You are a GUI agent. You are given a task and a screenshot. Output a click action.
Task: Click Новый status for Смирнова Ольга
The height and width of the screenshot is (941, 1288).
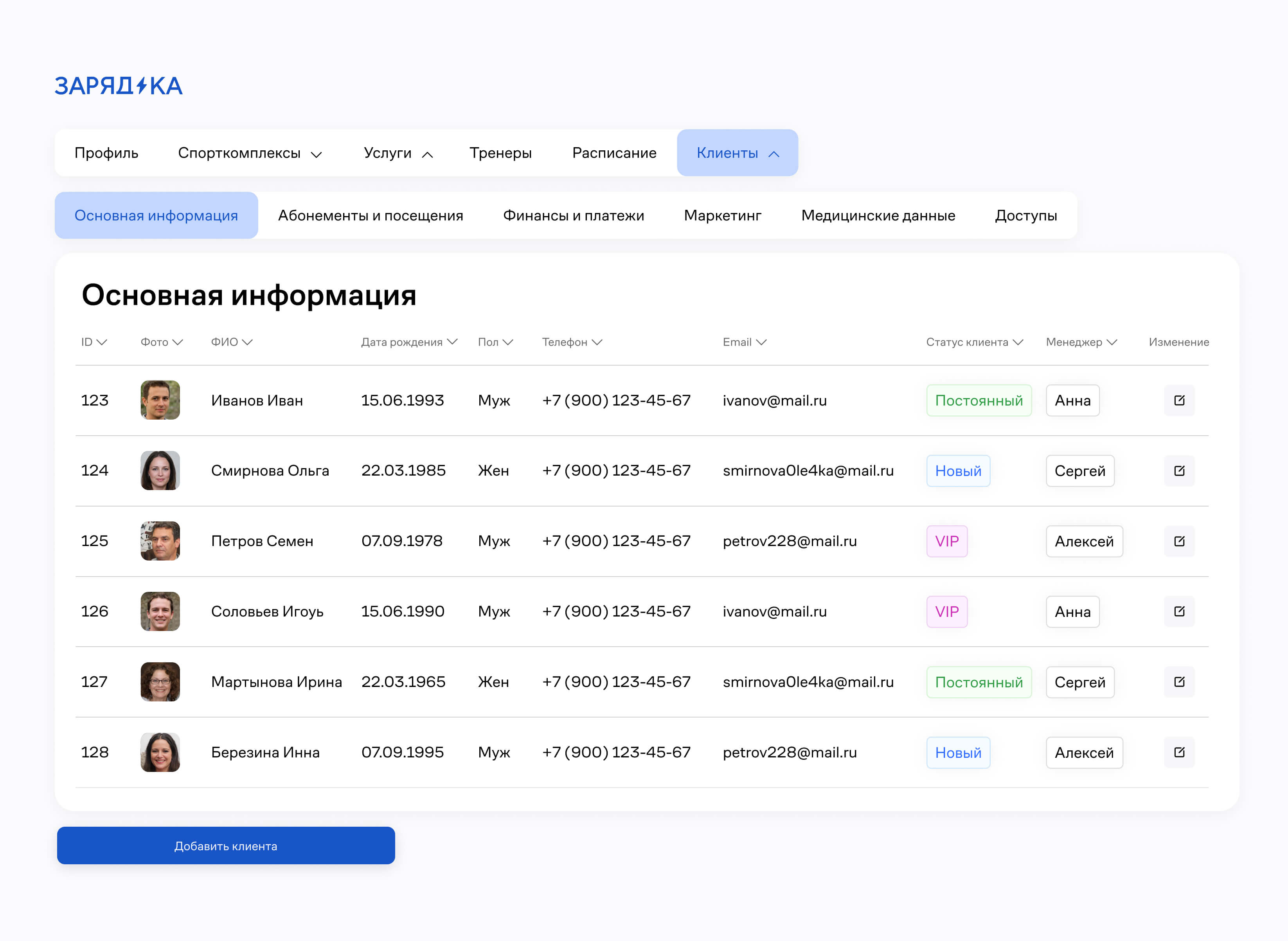[x=958, y=471]
